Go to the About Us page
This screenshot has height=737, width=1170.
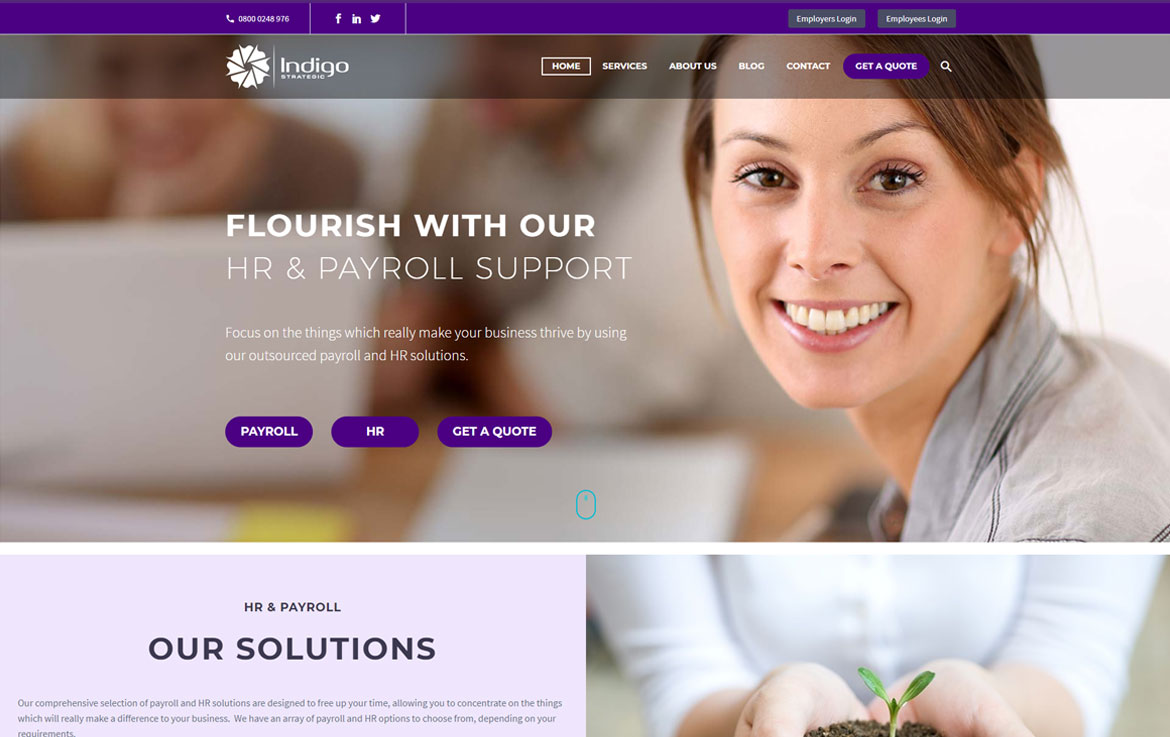692,66
